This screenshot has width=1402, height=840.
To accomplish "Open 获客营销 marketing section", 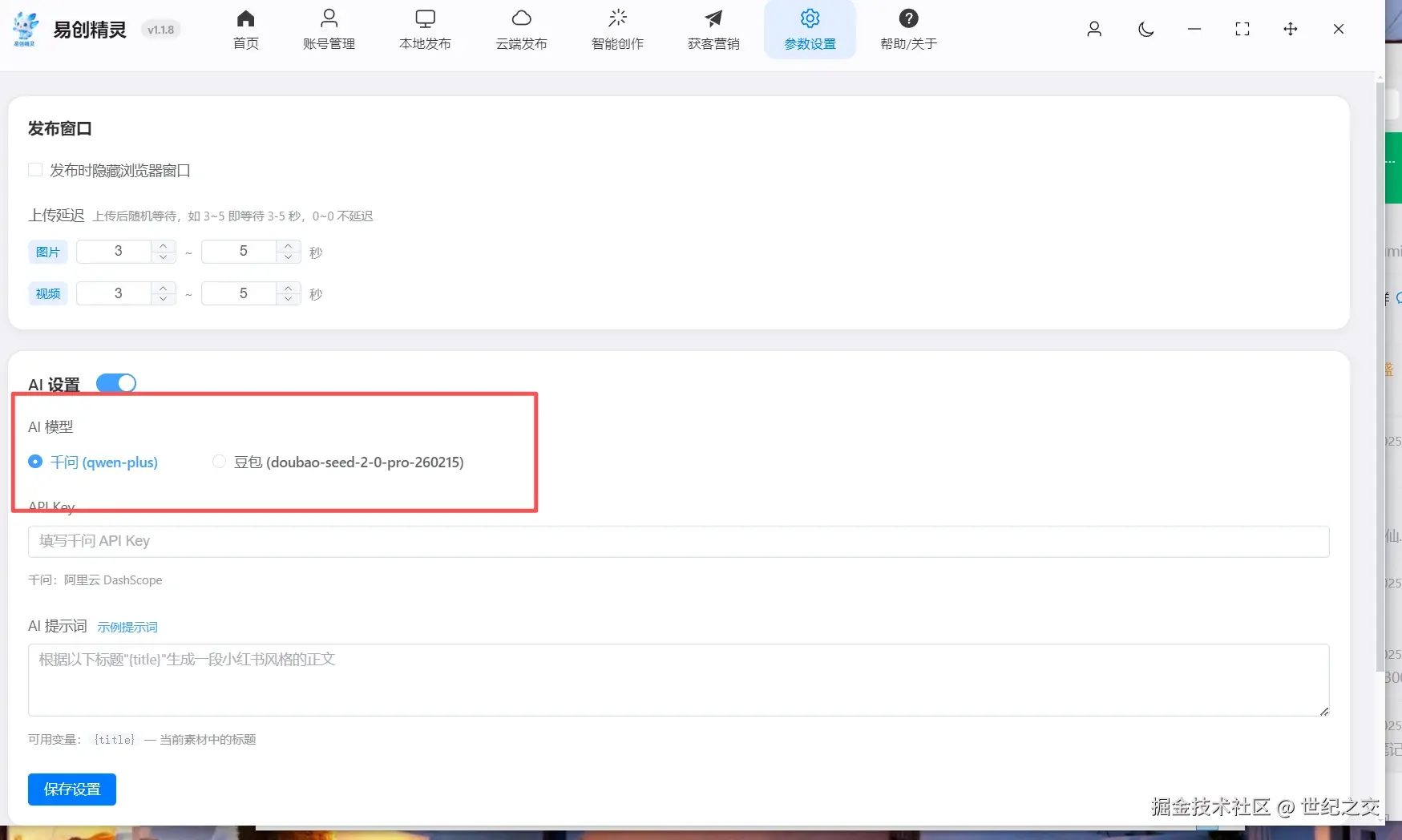I will coord(713,30).
